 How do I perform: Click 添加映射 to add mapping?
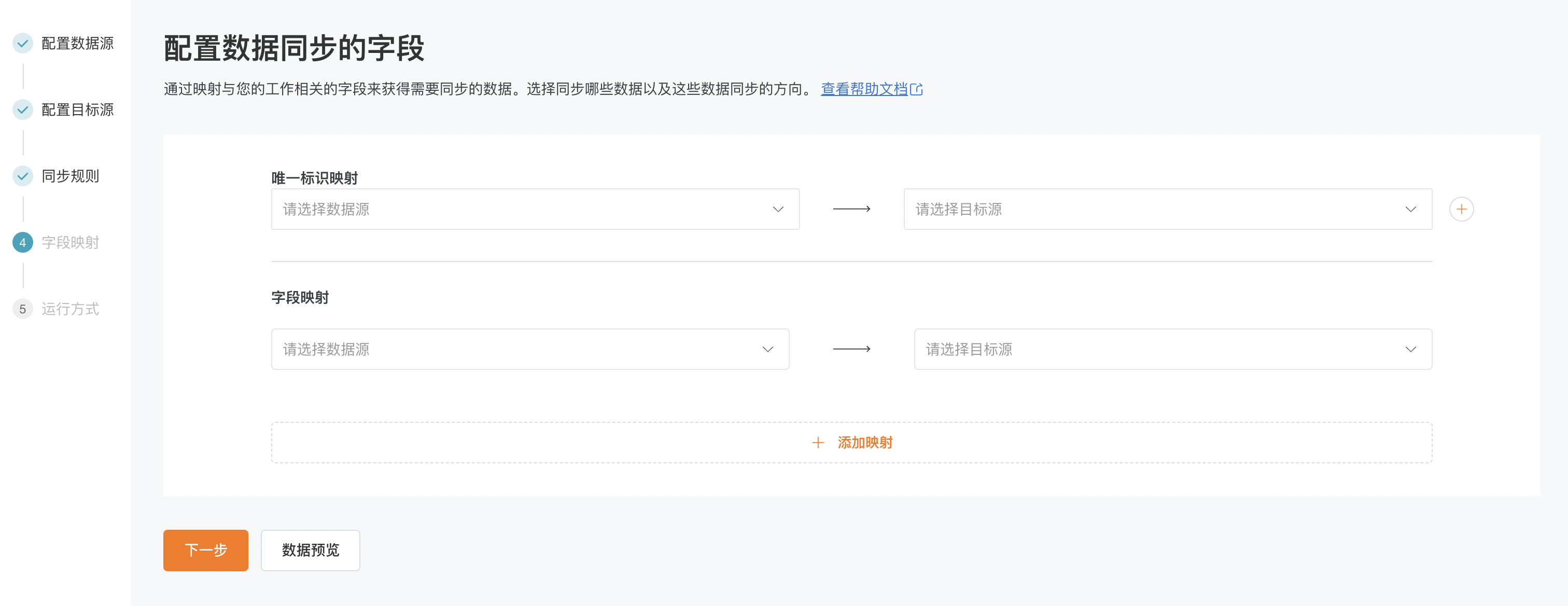[851, 443]
